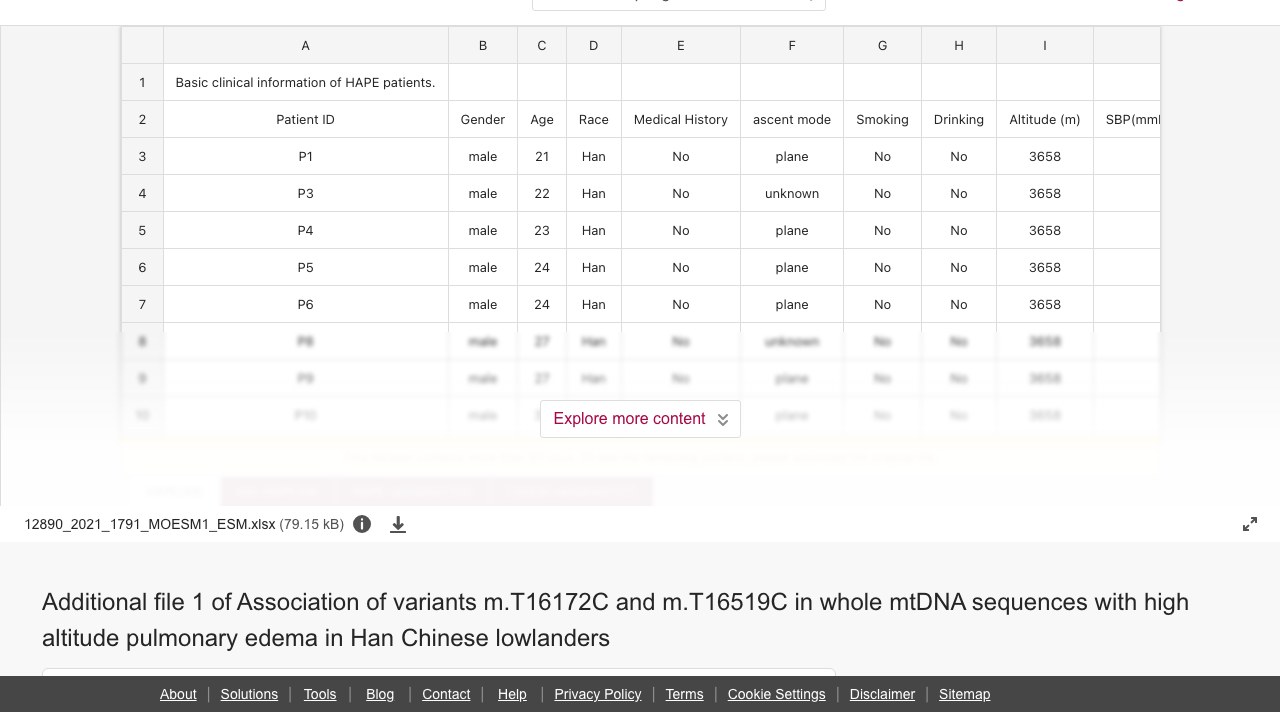This screenshot has width=1280, height=720.
Task: Download the xlsx file via arrow icon
Action: coord(398,524)
